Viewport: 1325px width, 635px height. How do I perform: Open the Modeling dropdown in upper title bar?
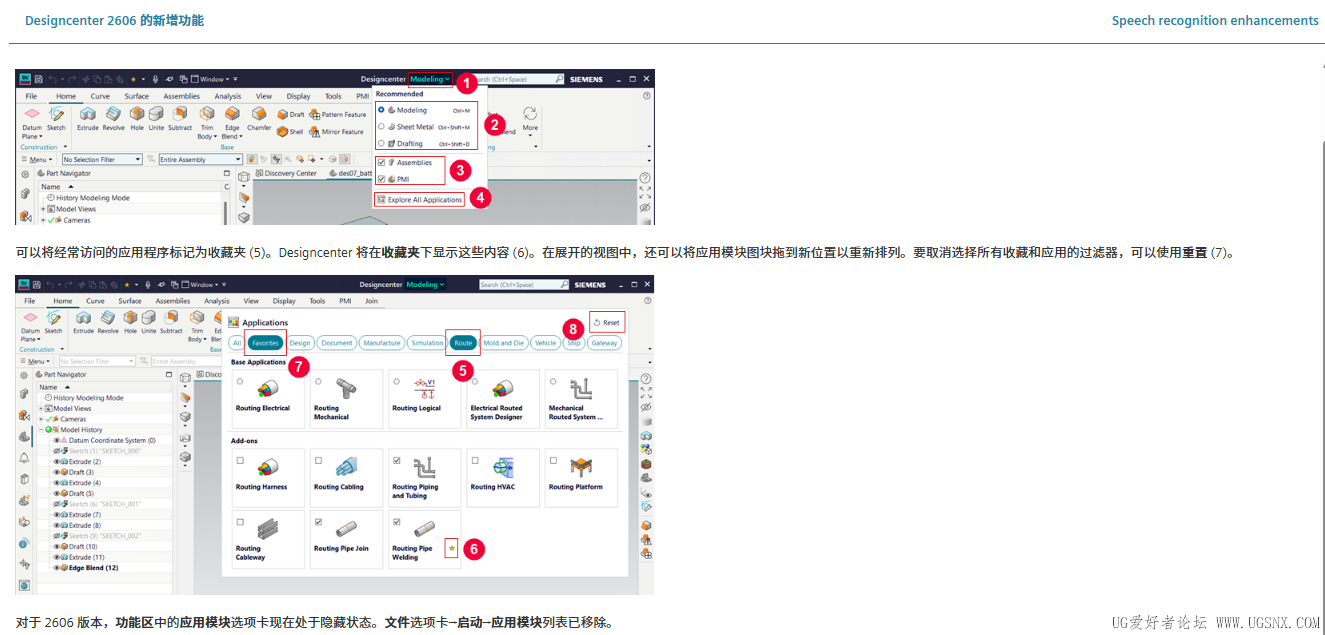click(430, 79)
